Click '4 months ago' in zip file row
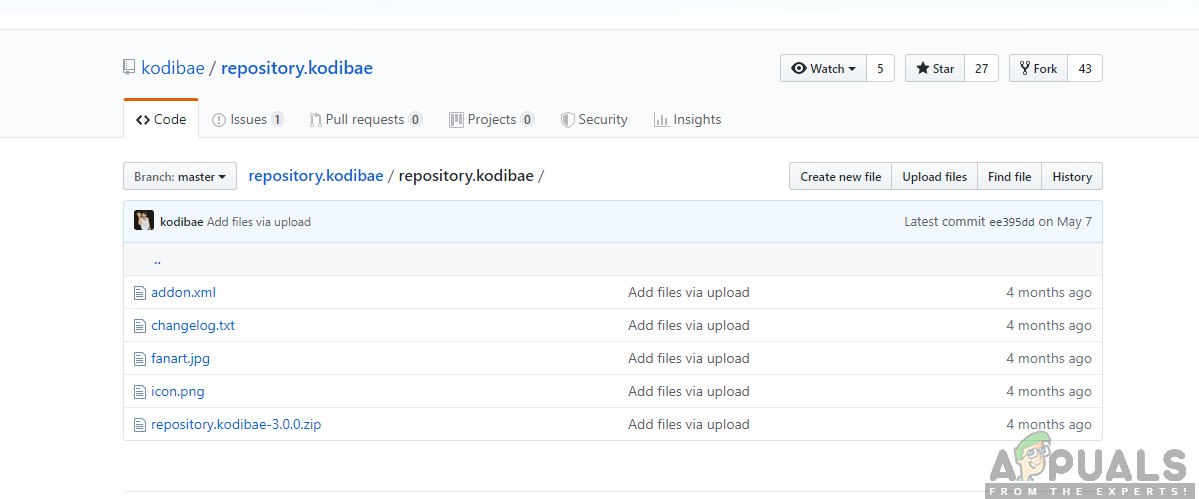This screenshot has height=499, width=1199. pos(1048,424)
